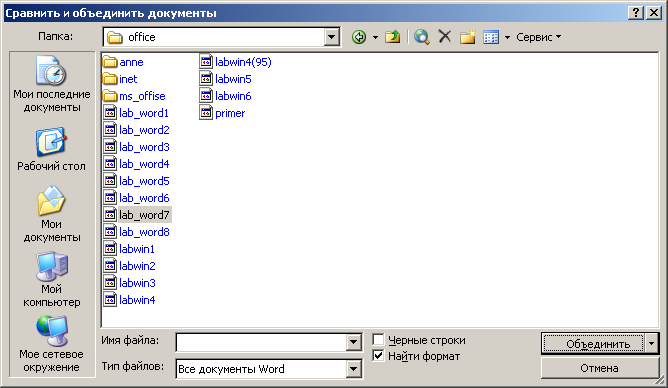The width and height of the screenshot is (668, 388).
Task: Click the dialog help question mark button
Action: pos(636,13)
